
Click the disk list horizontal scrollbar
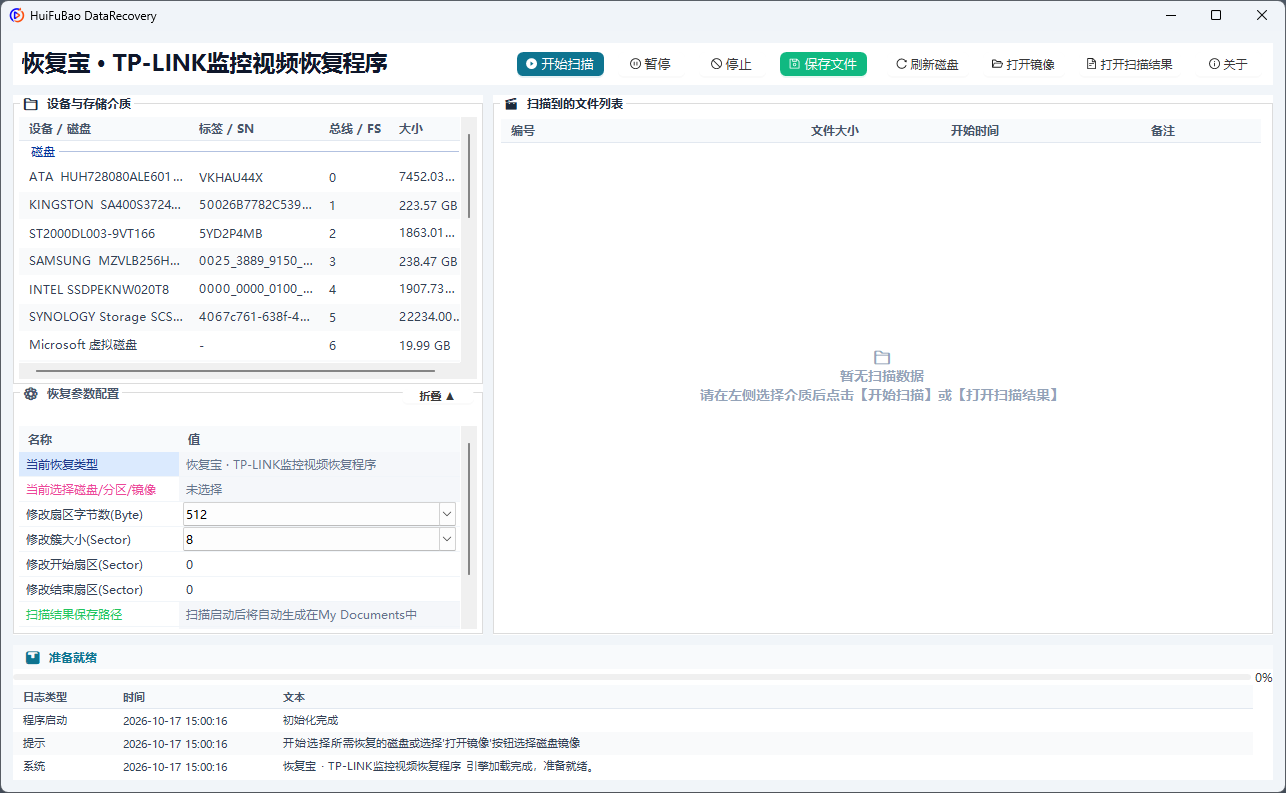236,370
